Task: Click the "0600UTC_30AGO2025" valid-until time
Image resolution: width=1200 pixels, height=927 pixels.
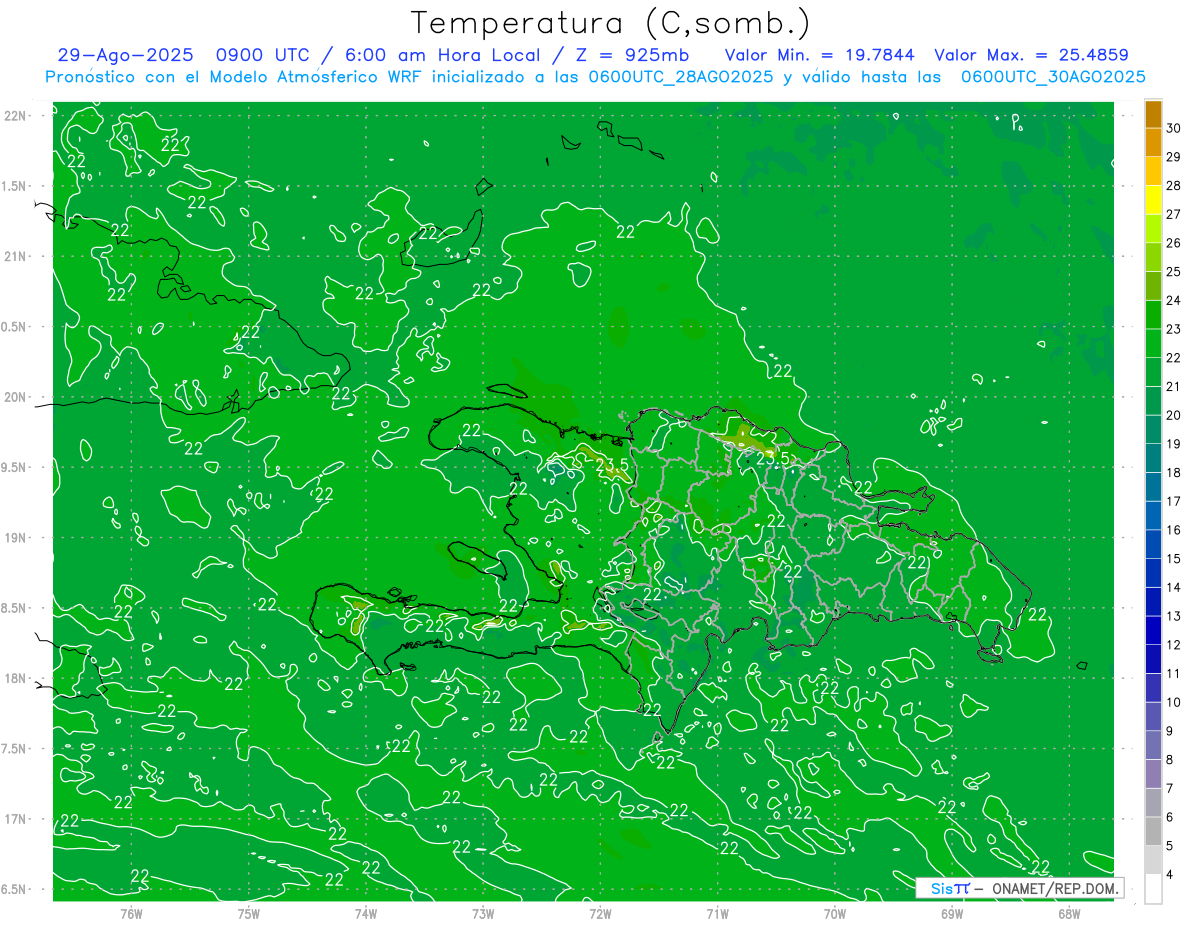Action: [x=1053, y=77]
